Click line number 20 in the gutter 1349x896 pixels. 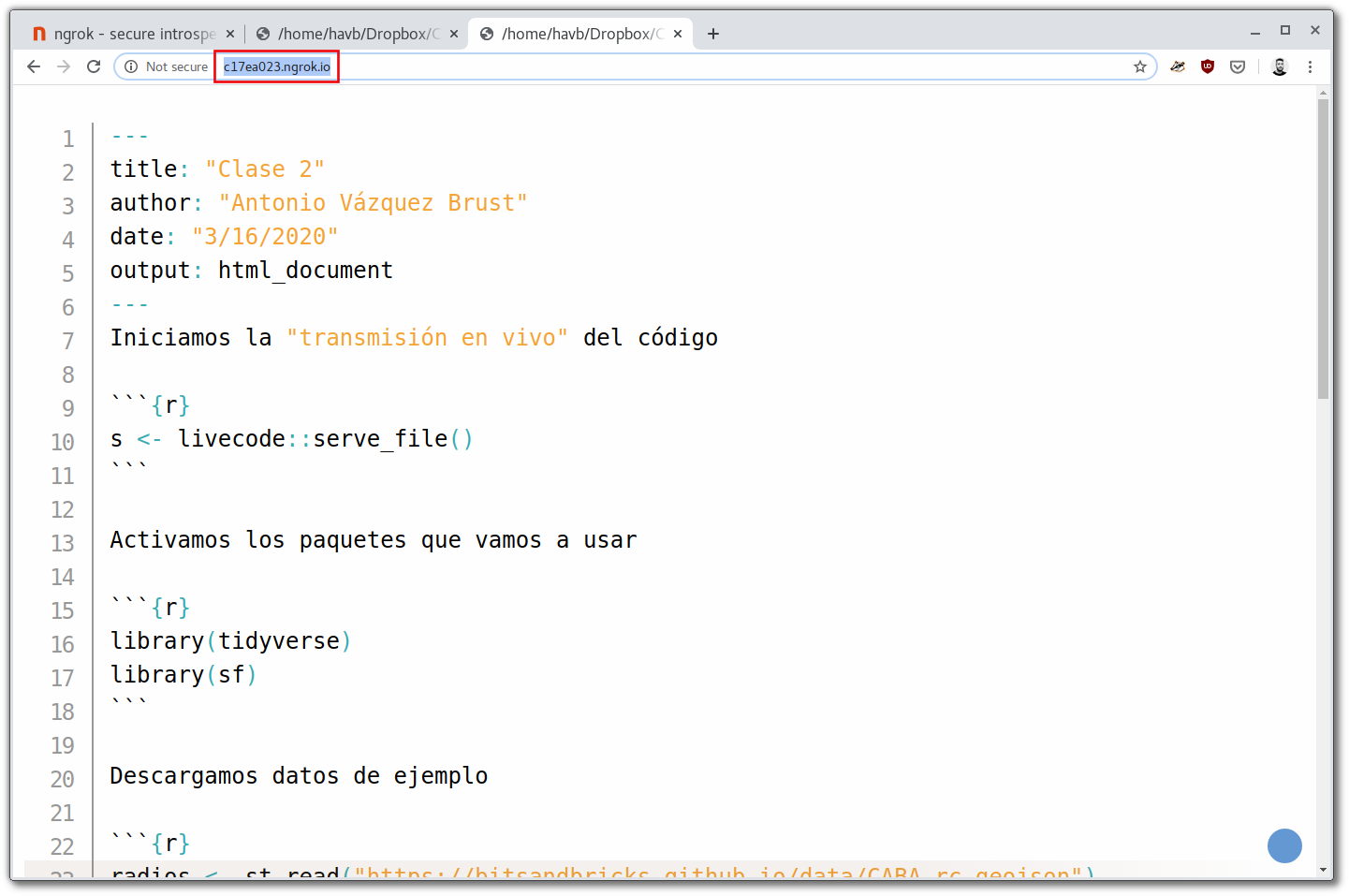pyautogui.click(x=63, y=780)
